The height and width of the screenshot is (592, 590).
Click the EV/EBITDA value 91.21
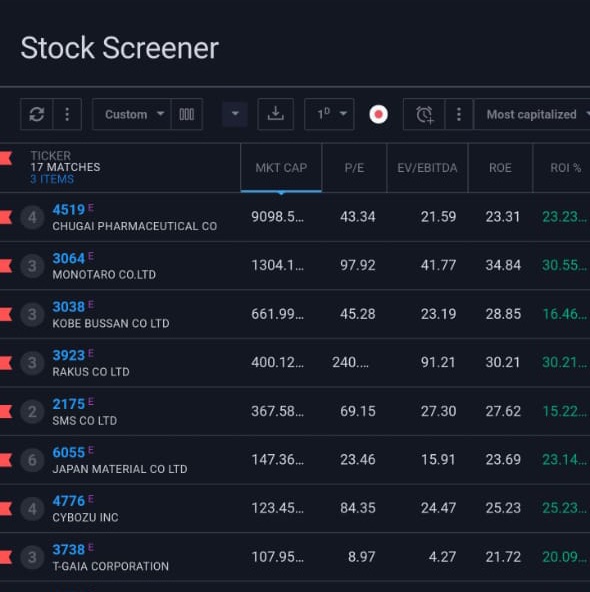pos(438,362)
